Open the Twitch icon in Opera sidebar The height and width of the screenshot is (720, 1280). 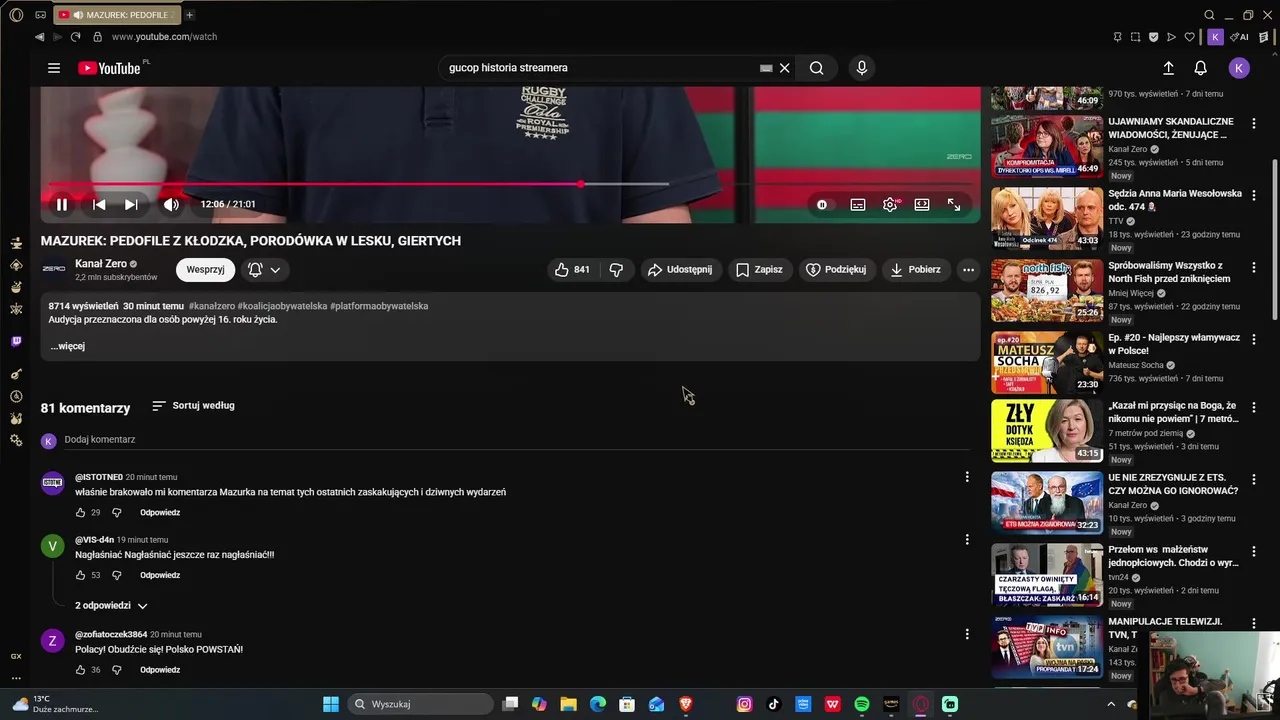(16, 341)
